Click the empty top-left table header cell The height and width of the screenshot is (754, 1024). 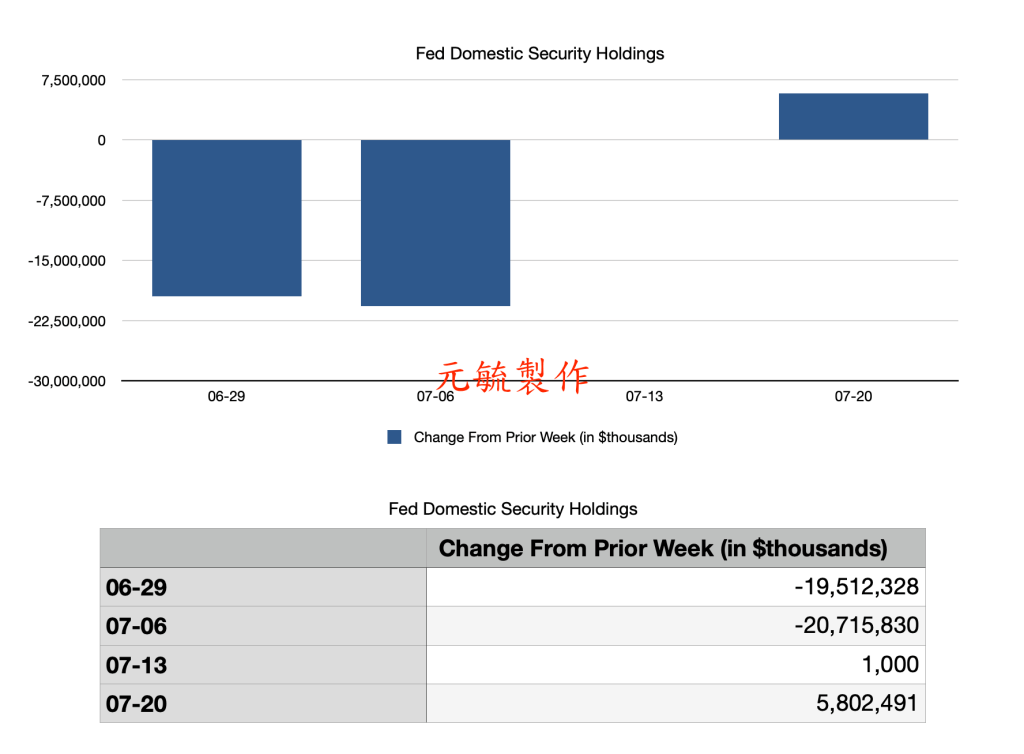263,548
